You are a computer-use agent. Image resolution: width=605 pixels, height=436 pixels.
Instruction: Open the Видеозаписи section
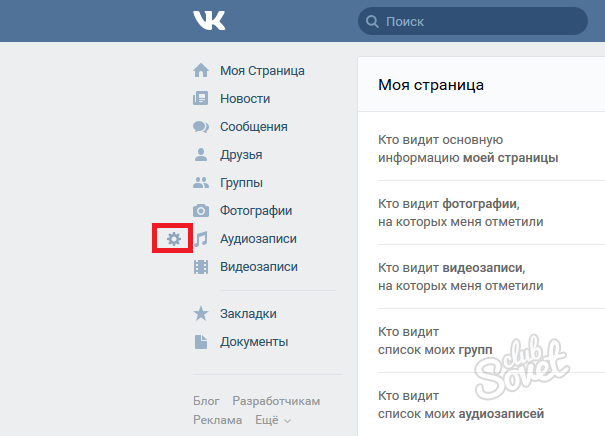[259, 267]
